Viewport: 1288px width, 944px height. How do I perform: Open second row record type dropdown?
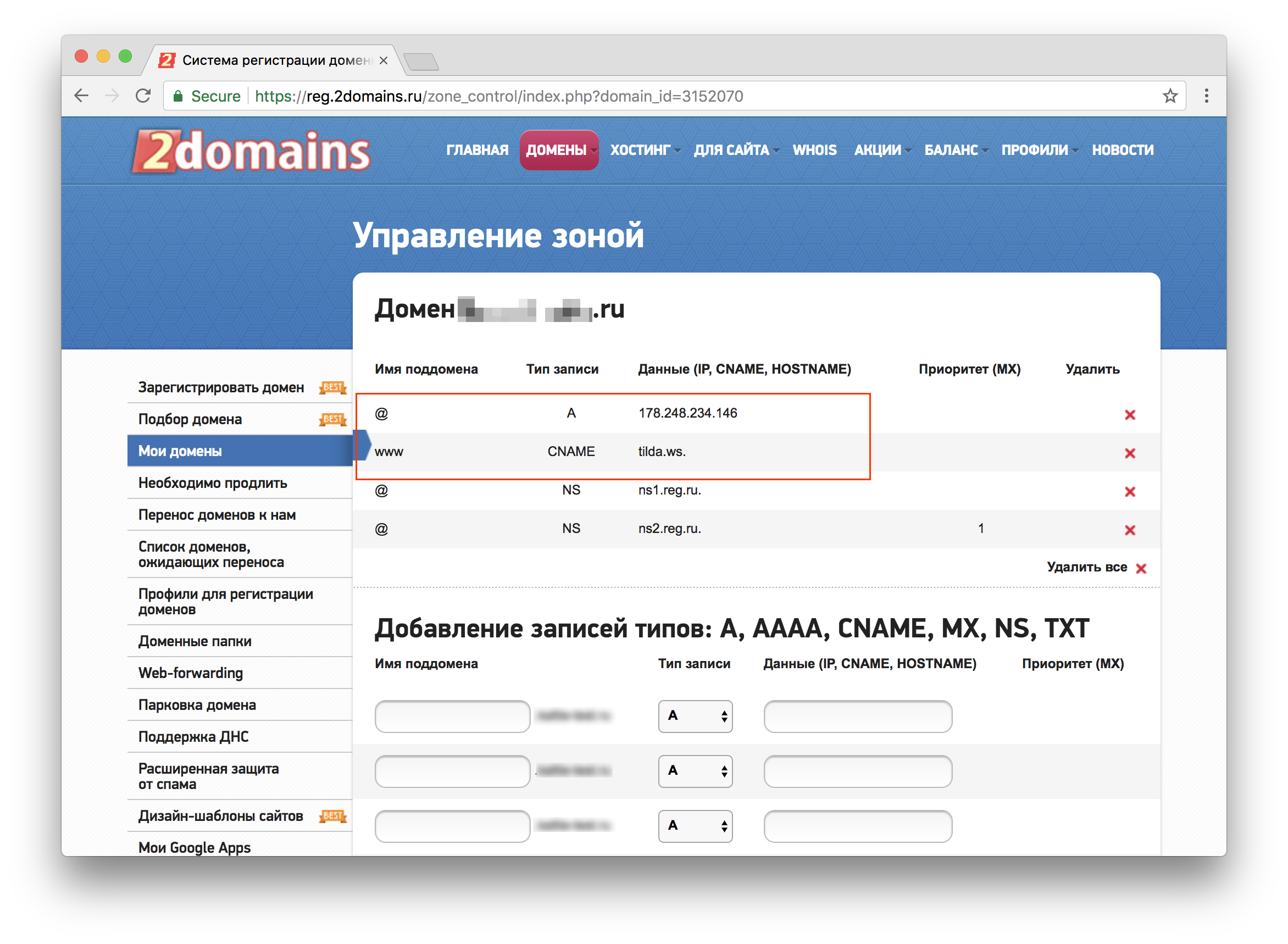point(695,771)
